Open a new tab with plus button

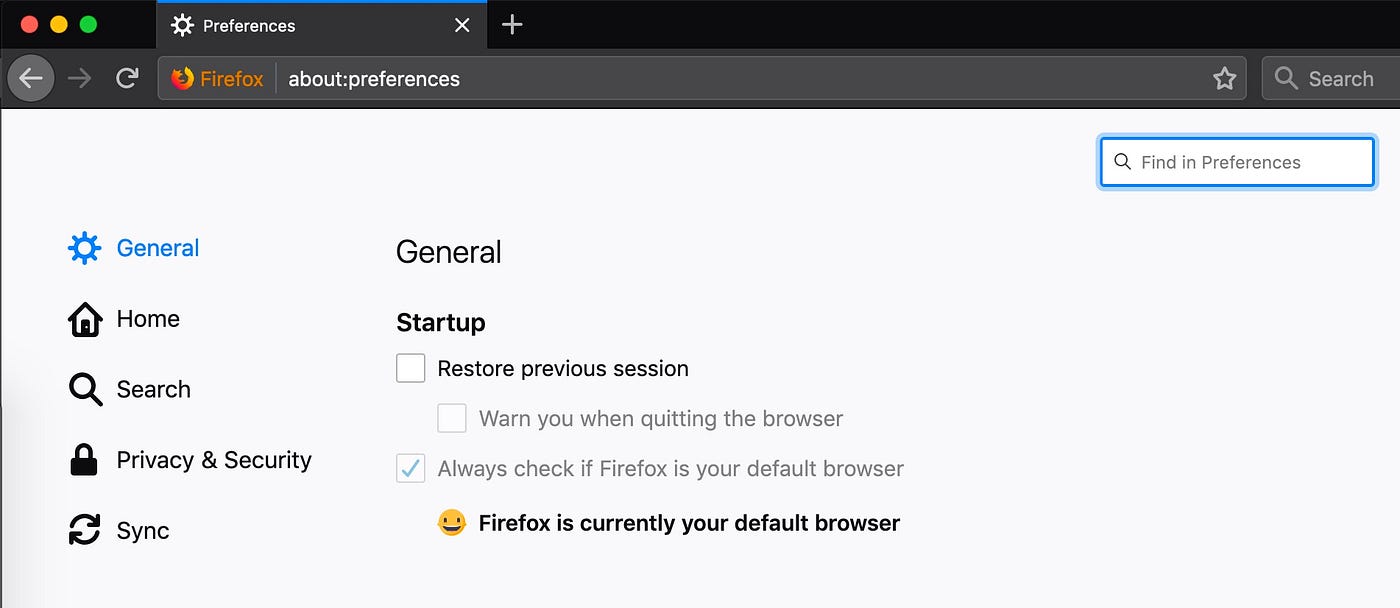click(x=512, y=25)
